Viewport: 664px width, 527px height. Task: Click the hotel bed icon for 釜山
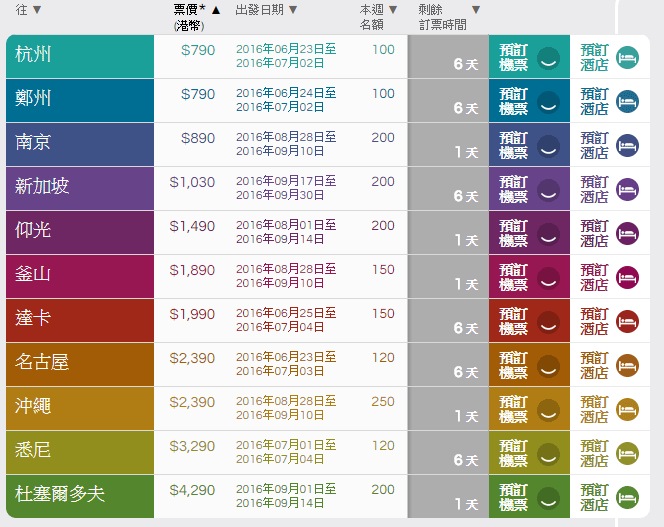pos(627,278)
